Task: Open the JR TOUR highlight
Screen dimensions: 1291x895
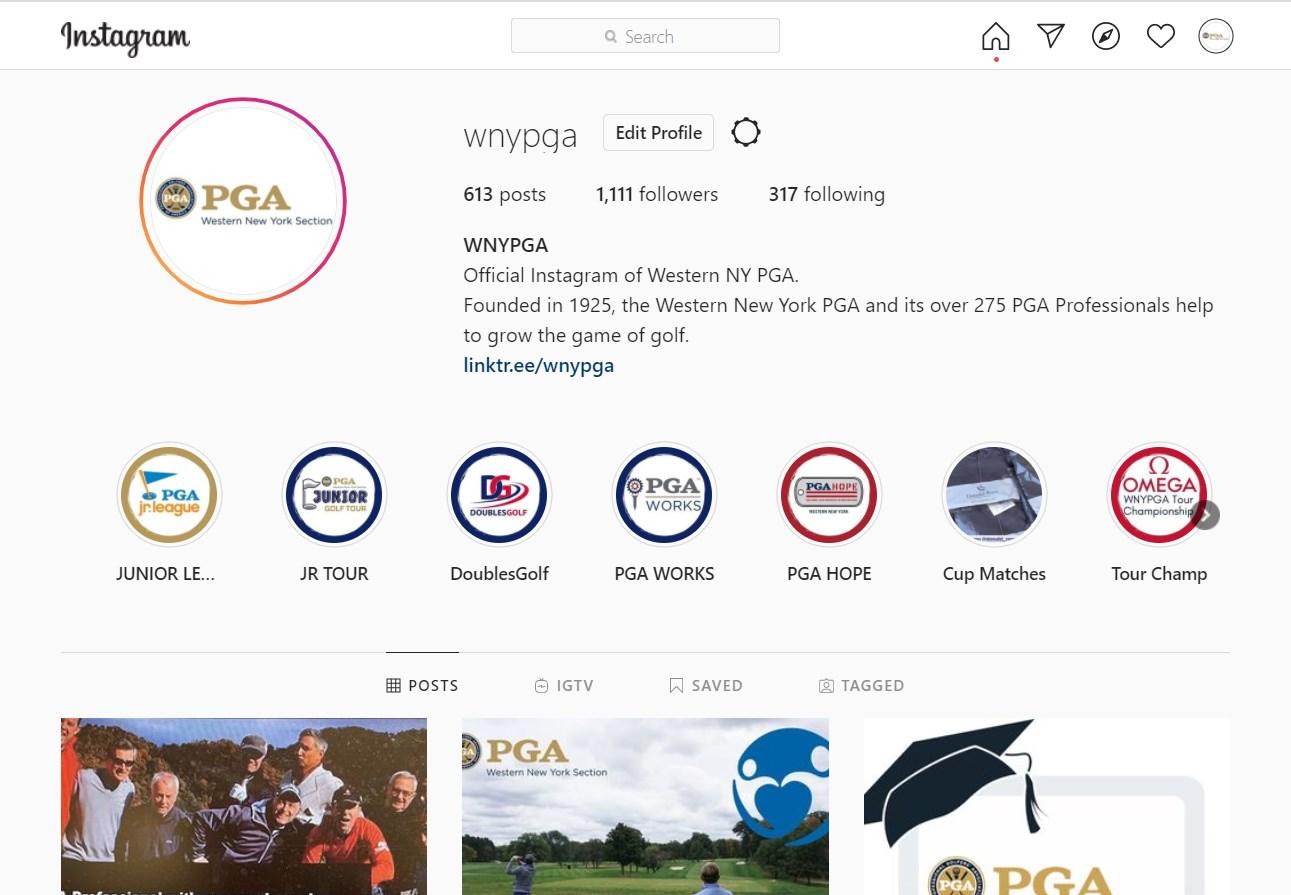Action: pyautogui.click(x=334, y=494)
